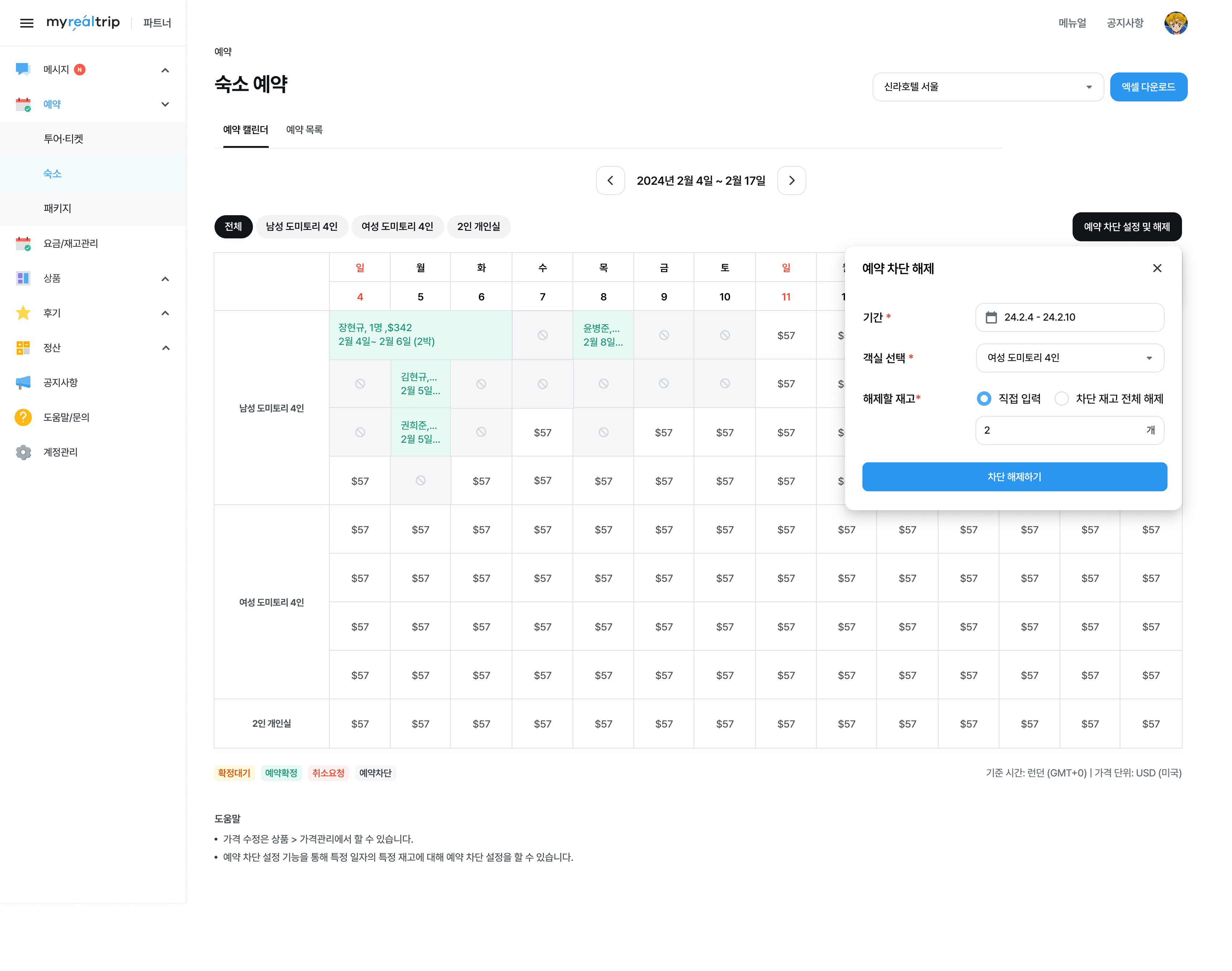Click the 요금/재고관리 calendar icon
The height and width of the screenshot is (971, 1232).
point(23,243)
